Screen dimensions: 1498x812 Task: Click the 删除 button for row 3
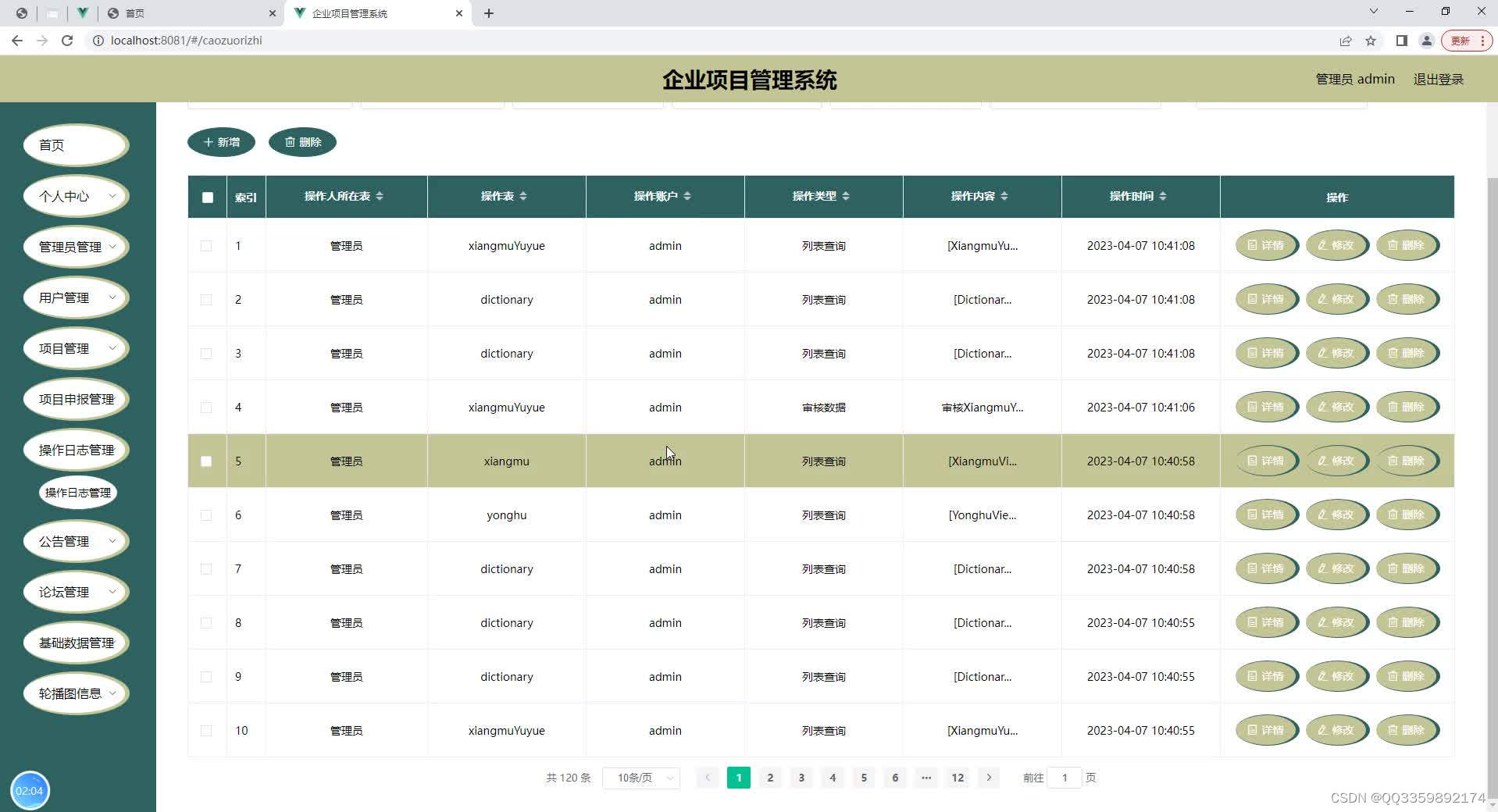tap(1407, 353)
